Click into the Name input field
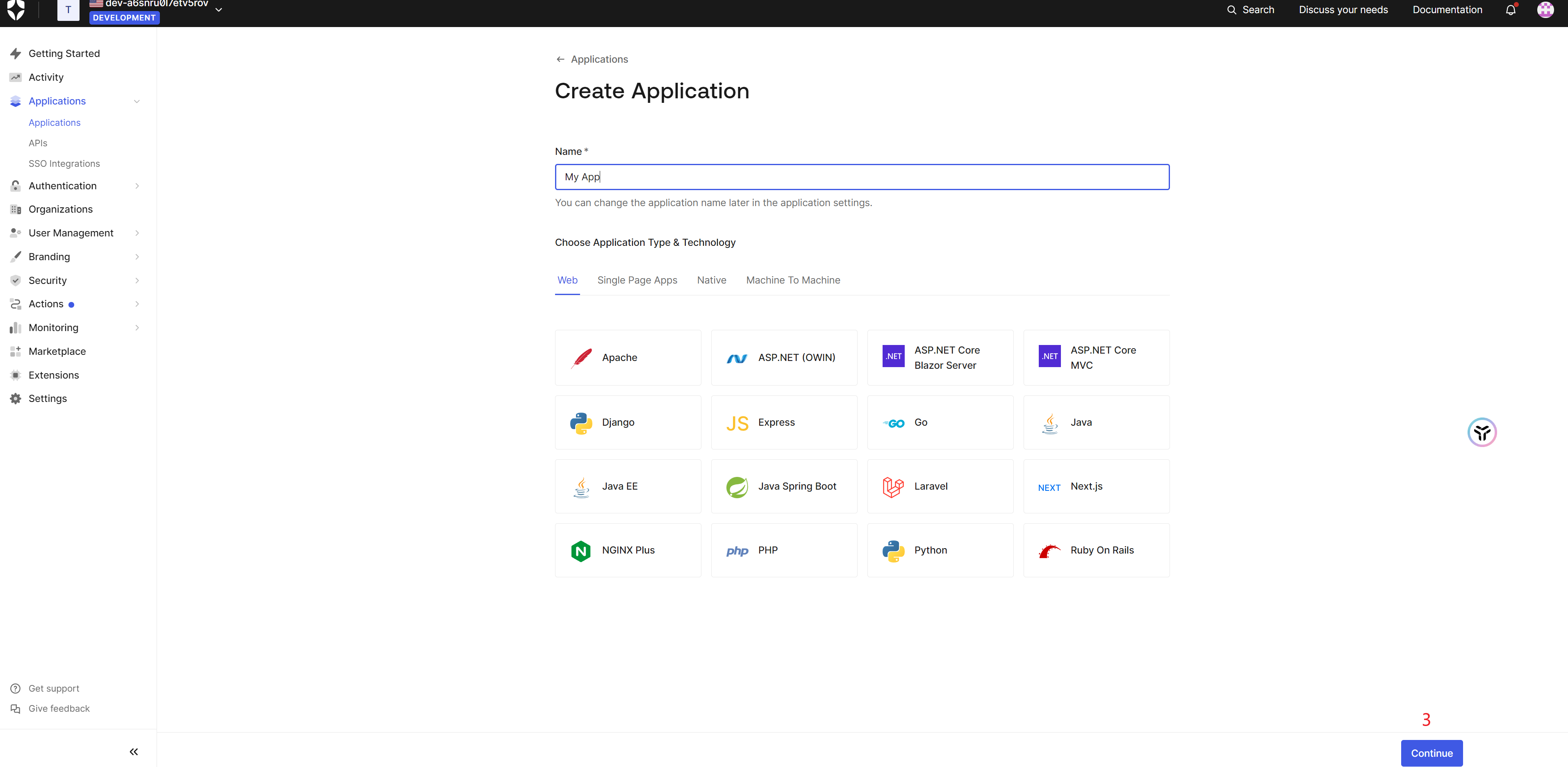This screenshot has height=767, width=1568. [862, 177]
